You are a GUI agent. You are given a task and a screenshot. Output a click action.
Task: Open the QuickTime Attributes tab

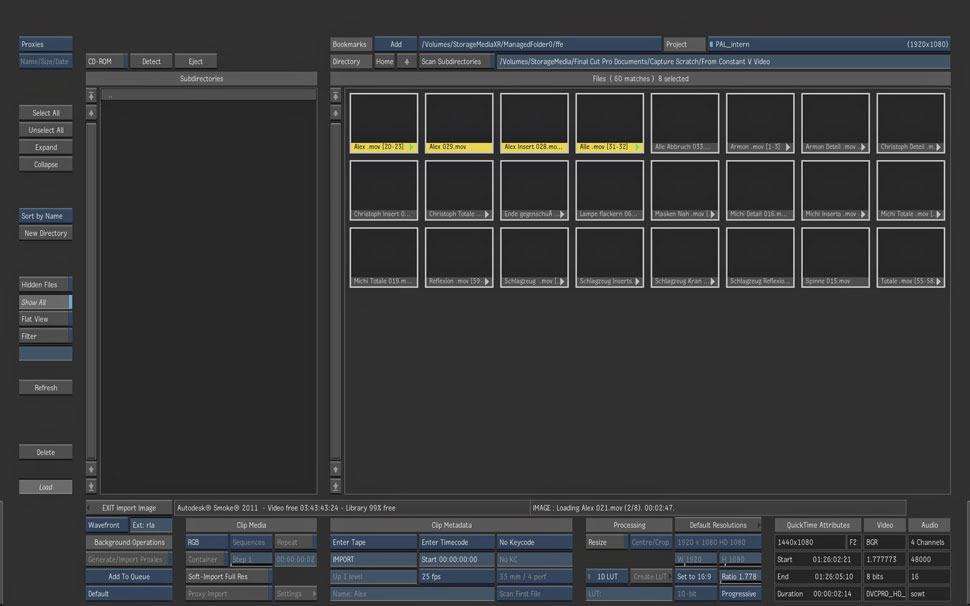tap(817, 525)
